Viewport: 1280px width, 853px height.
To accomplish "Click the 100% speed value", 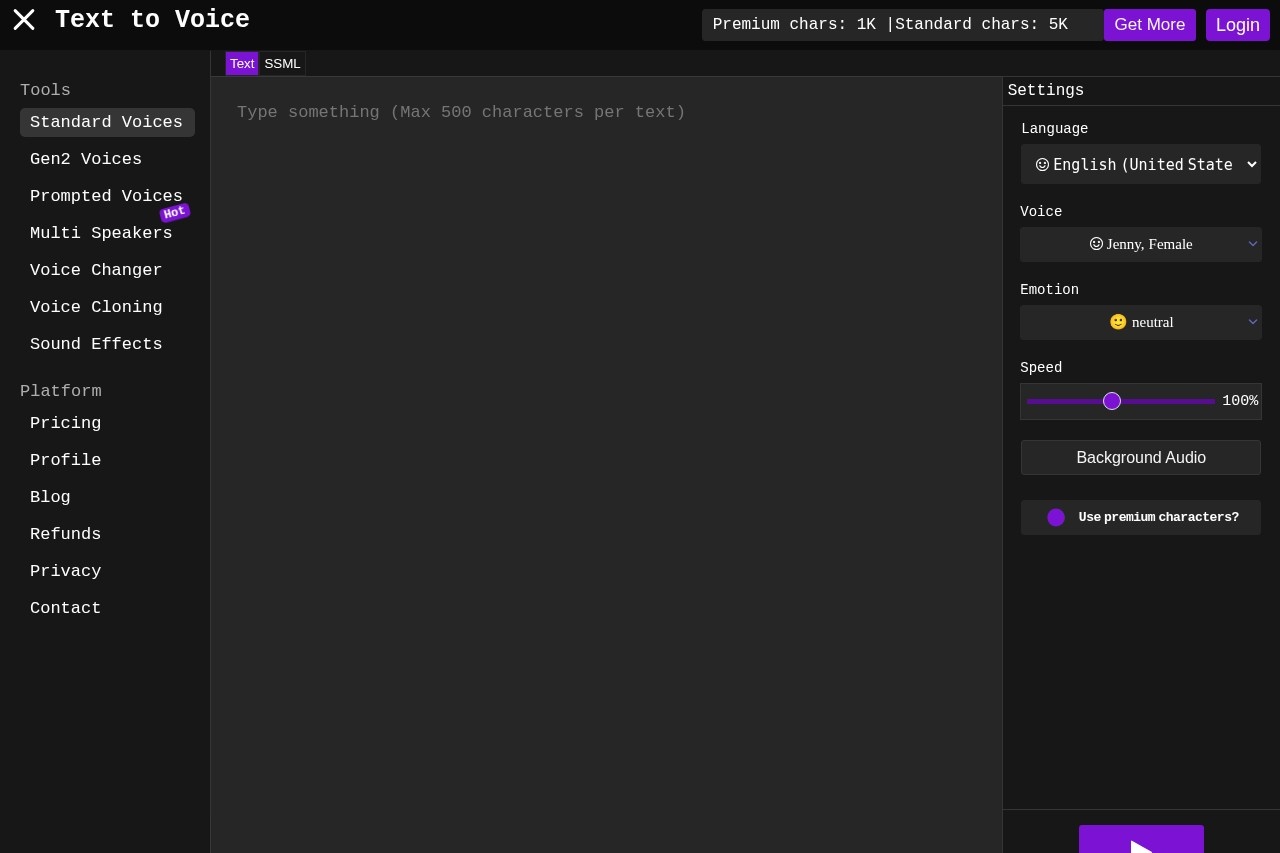I will click(x=1240, y=401).
